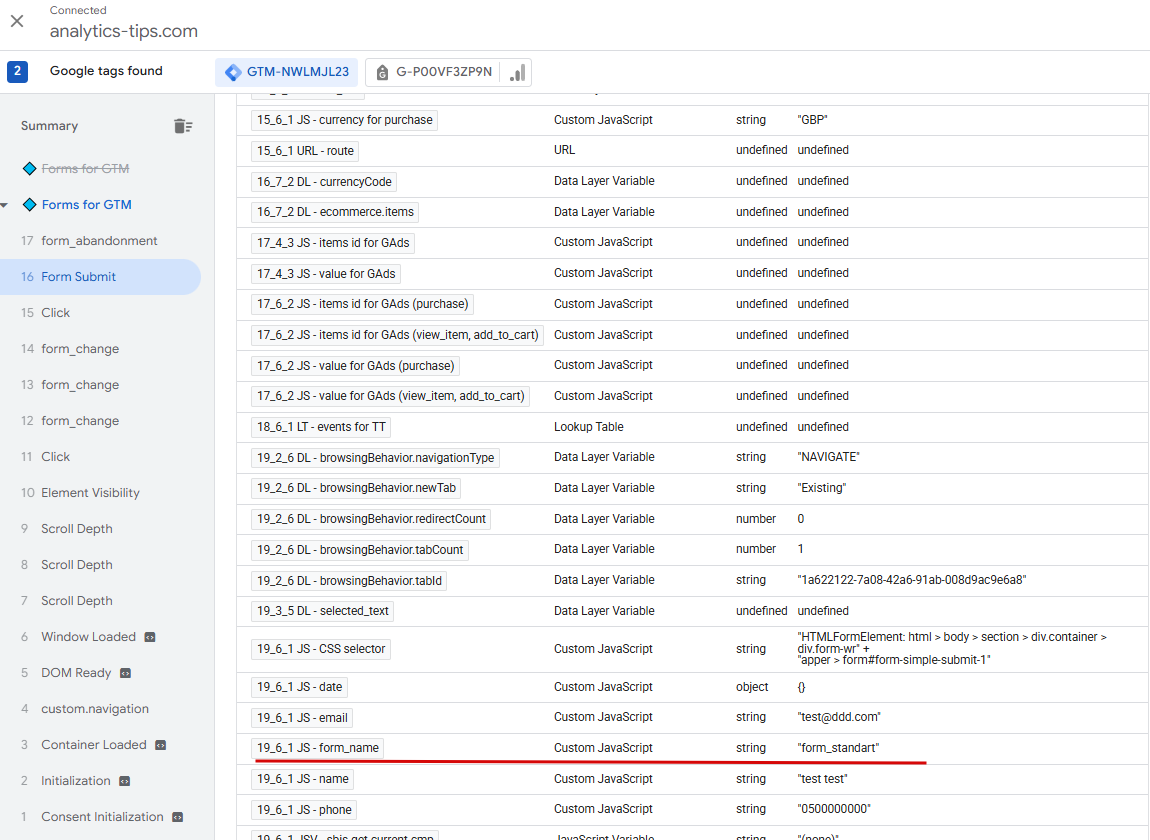Screen dimensions: 1150x840
Task: Open variable 17_4_3 JS - items id for GAds
Action: point(333,243)
